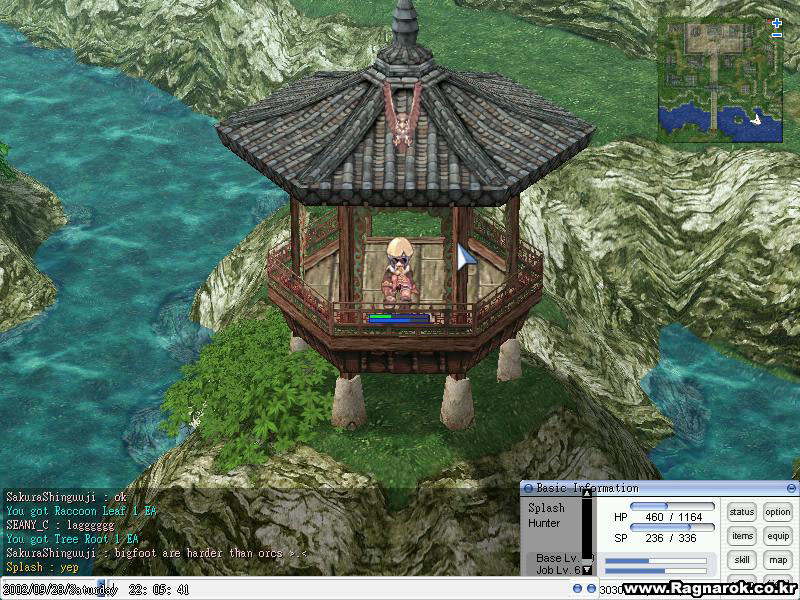Click the minimap overview of the area
The width and height of the screenshot is (800, 600).
pyautogui.click(x=720, y=80)
